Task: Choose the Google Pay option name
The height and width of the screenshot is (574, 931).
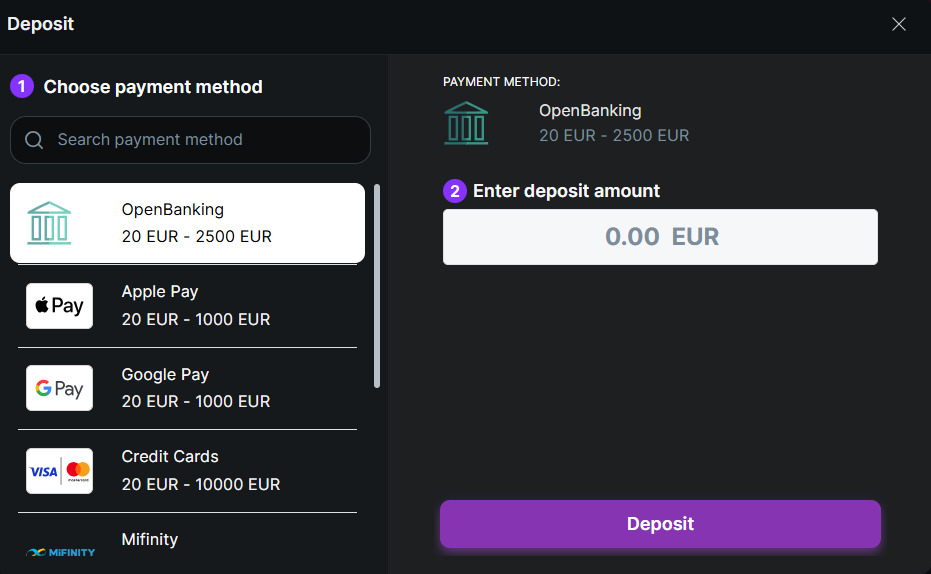Action: (x=165, y=375)
